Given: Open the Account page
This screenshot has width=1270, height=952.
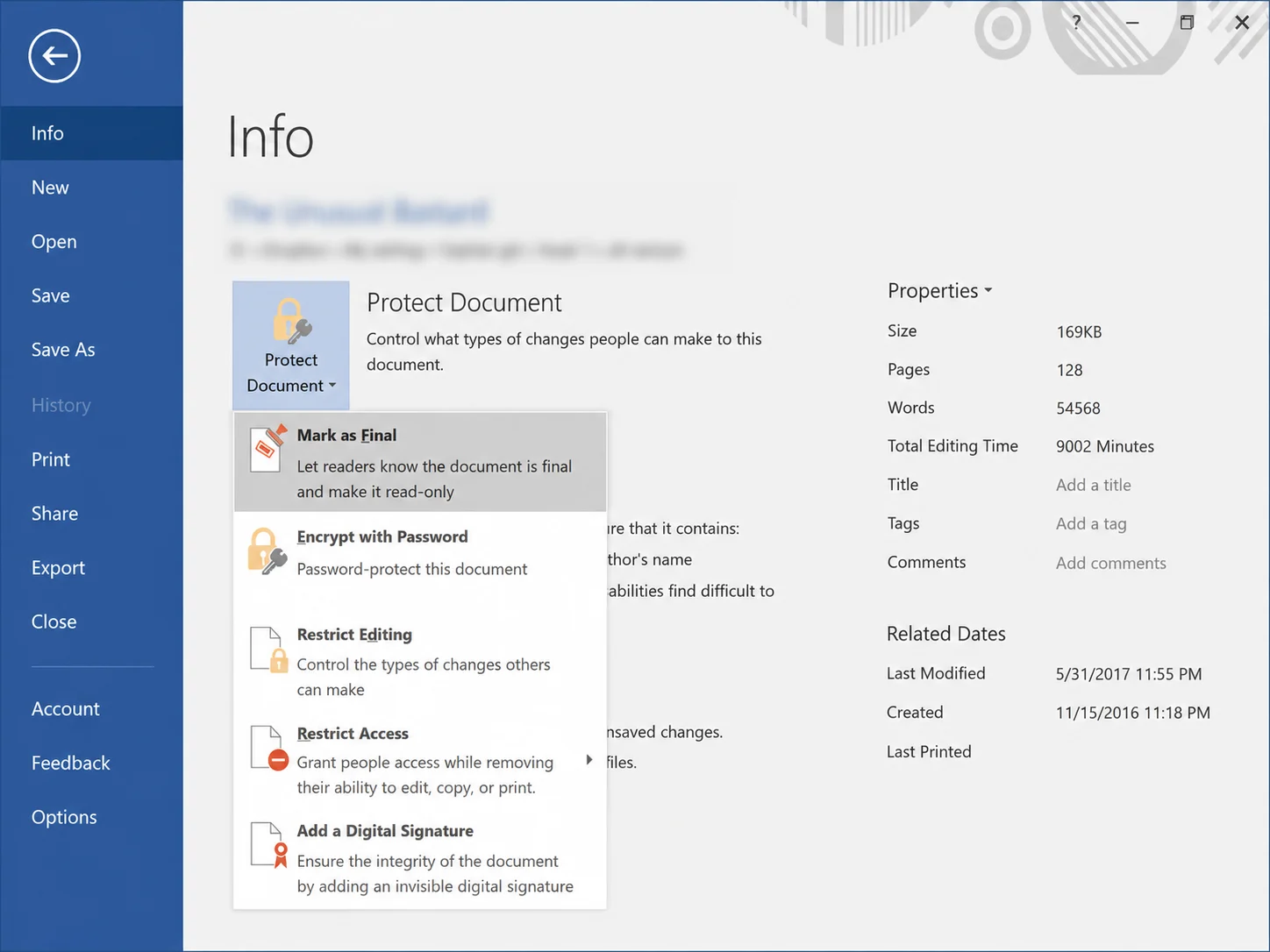Looking at the screenshot, I should tap(66, 709).
